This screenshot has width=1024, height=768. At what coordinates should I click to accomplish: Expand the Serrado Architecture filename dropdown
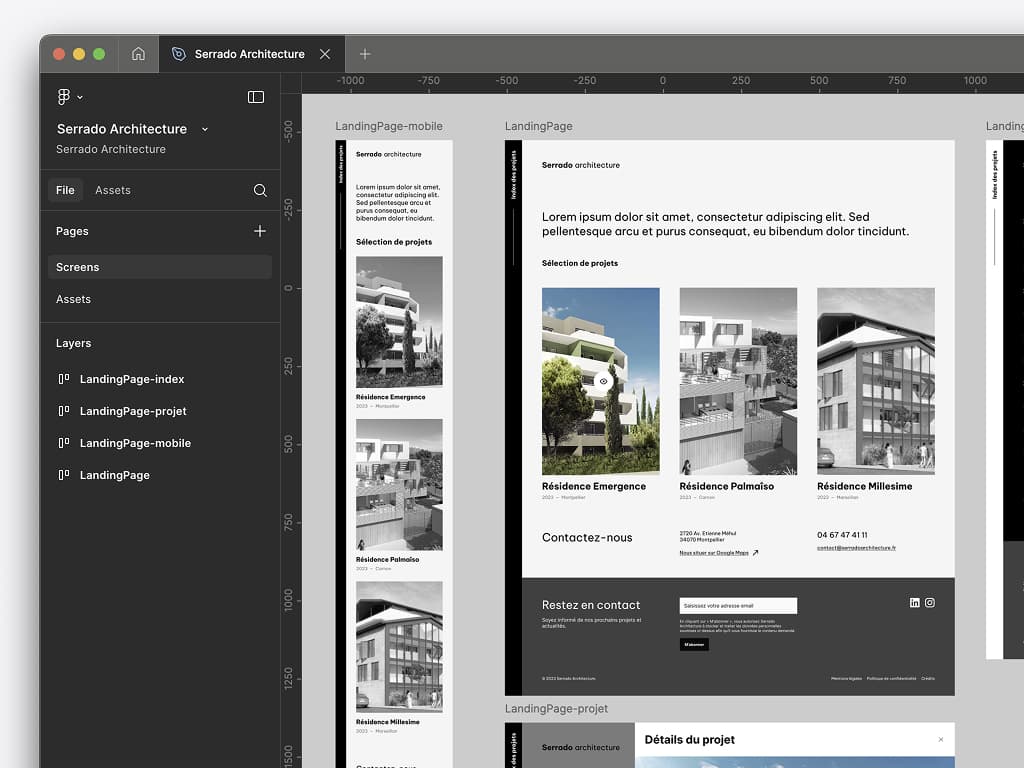[x=205, y=129]
